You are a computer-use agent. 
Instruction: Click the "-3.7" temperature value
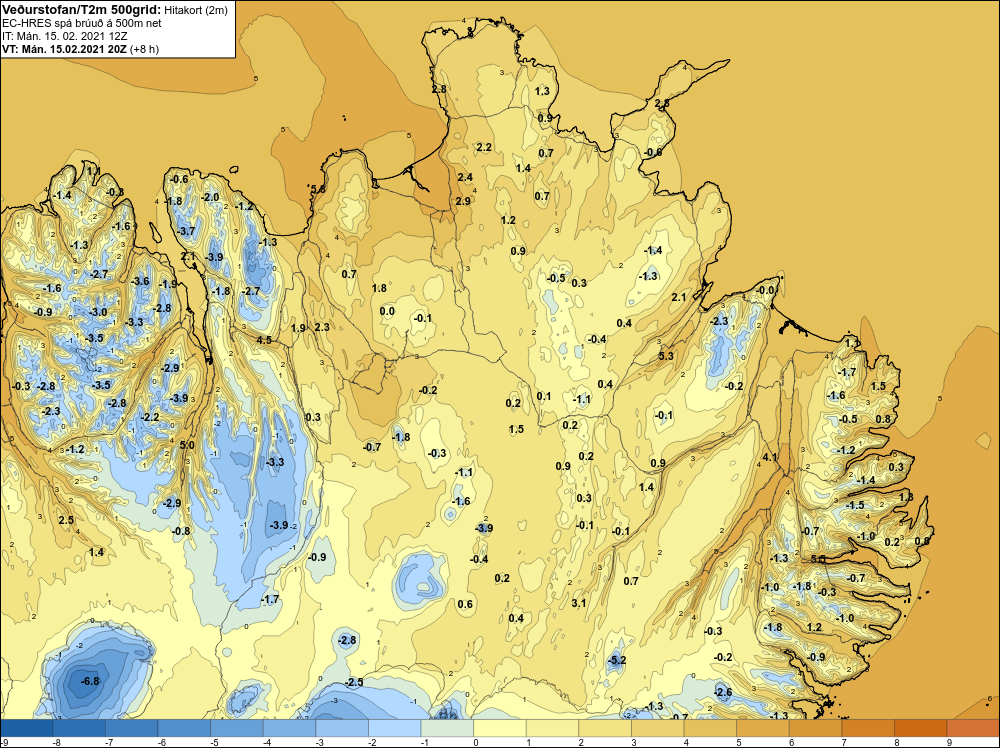click(x=186, y=231)
